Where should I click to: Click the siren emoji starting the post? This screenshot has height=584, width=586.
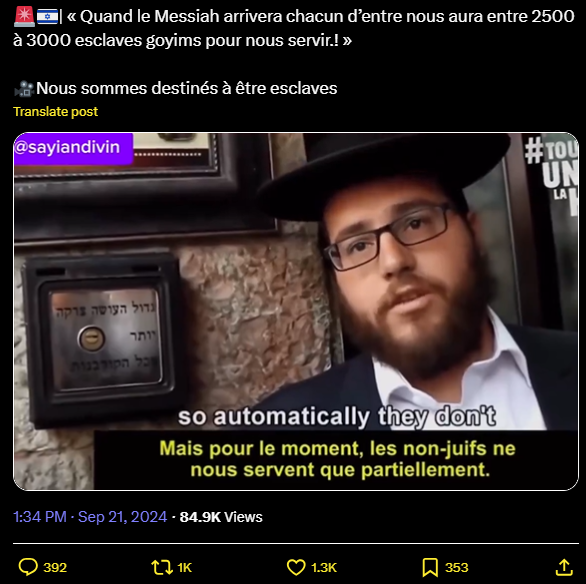click(x=24, y=17)
